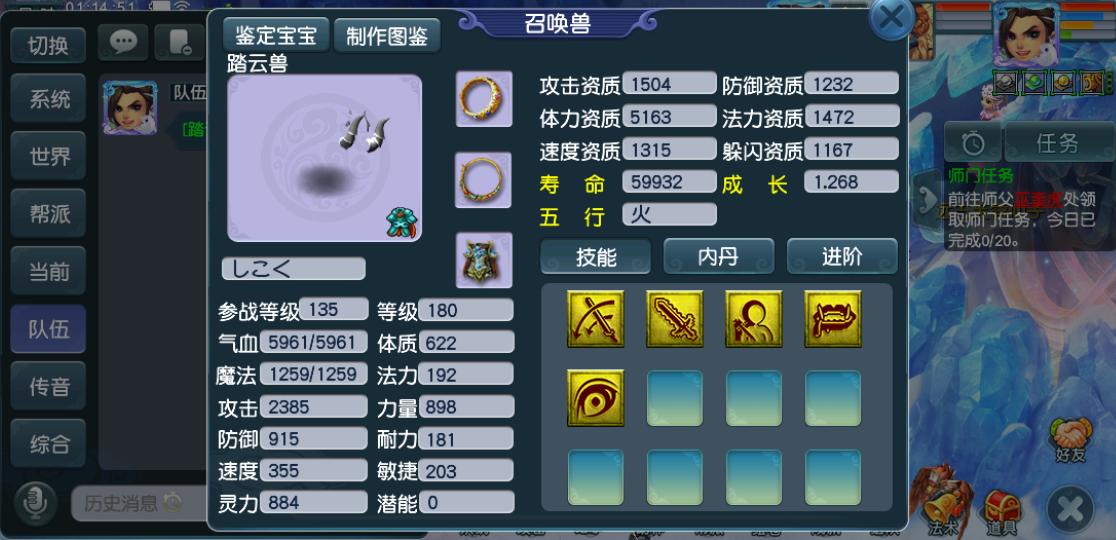
Task: Select the eye skill icon
Action: [595, 398]
